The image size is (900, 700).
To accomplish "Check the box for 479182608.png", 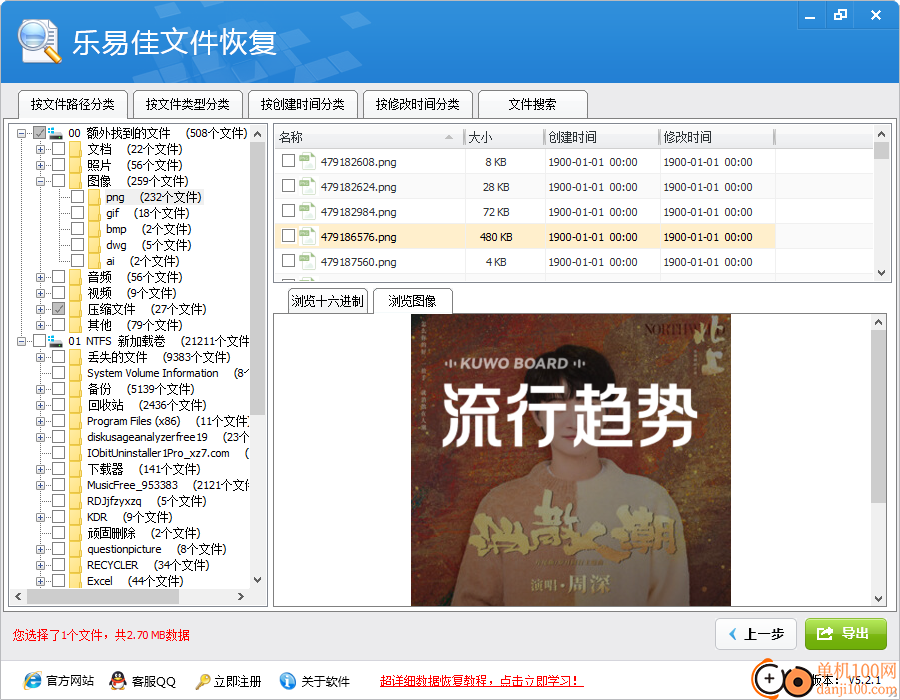I will click(288, 161).
